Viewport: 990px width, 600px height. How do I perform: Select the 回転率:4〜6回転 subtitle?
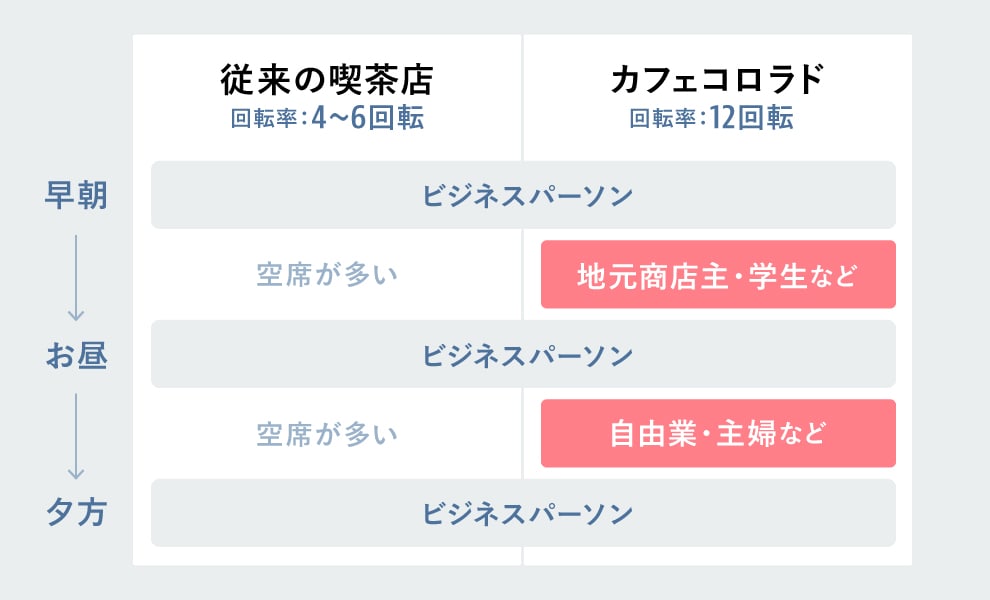tap(327, 119)
